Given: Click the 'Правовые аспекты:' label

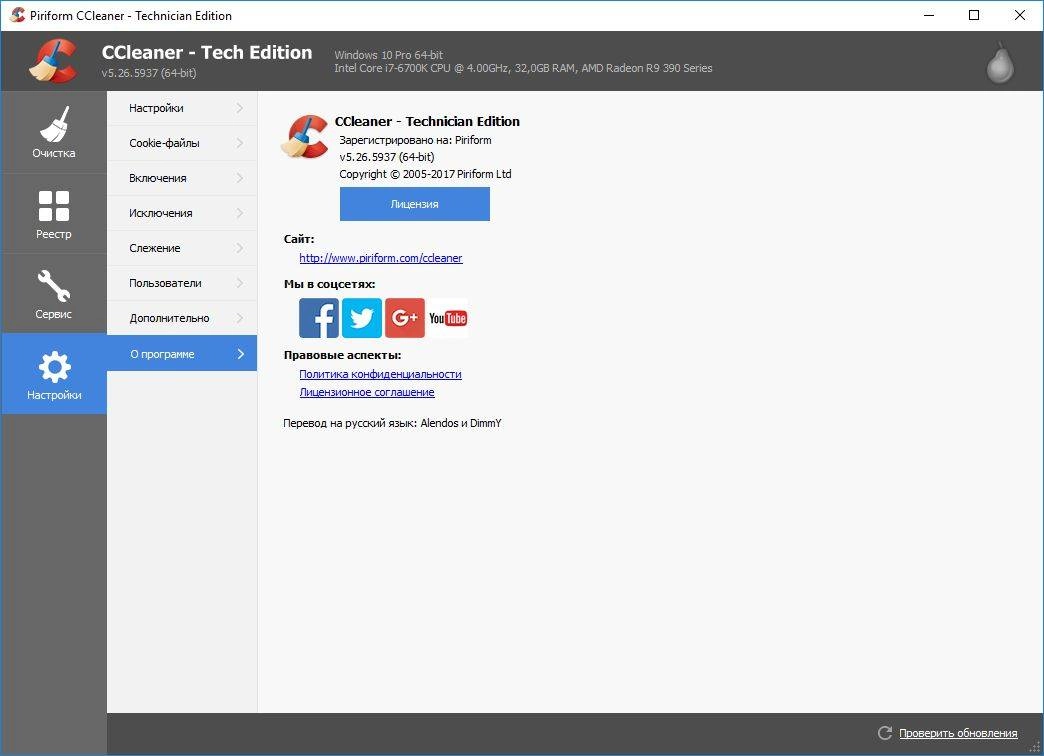Looking at the screenshot, I should tap(343, 355).
